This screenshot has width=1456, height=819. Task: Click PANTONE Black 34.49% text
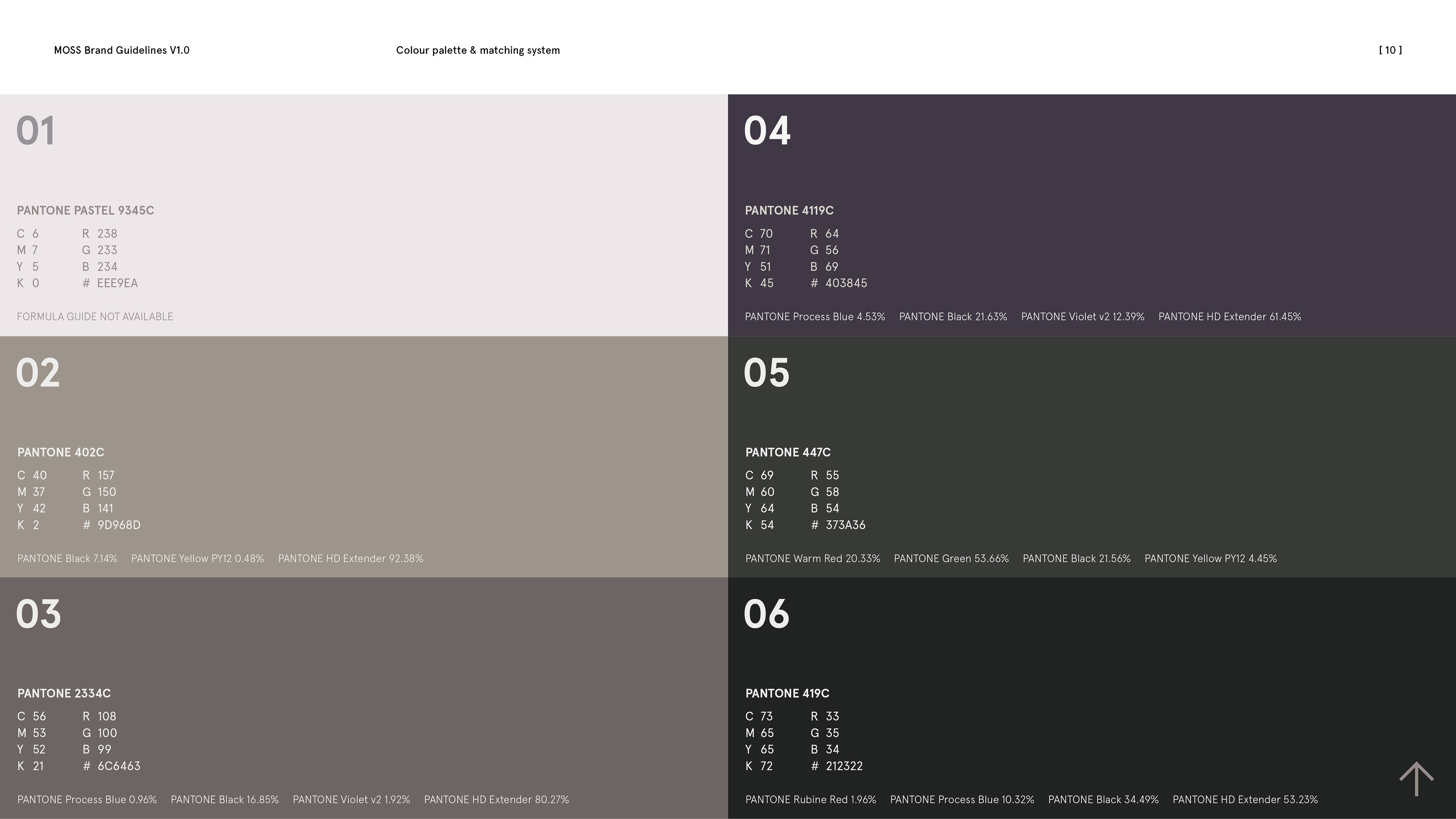(x=1103, y=800)
